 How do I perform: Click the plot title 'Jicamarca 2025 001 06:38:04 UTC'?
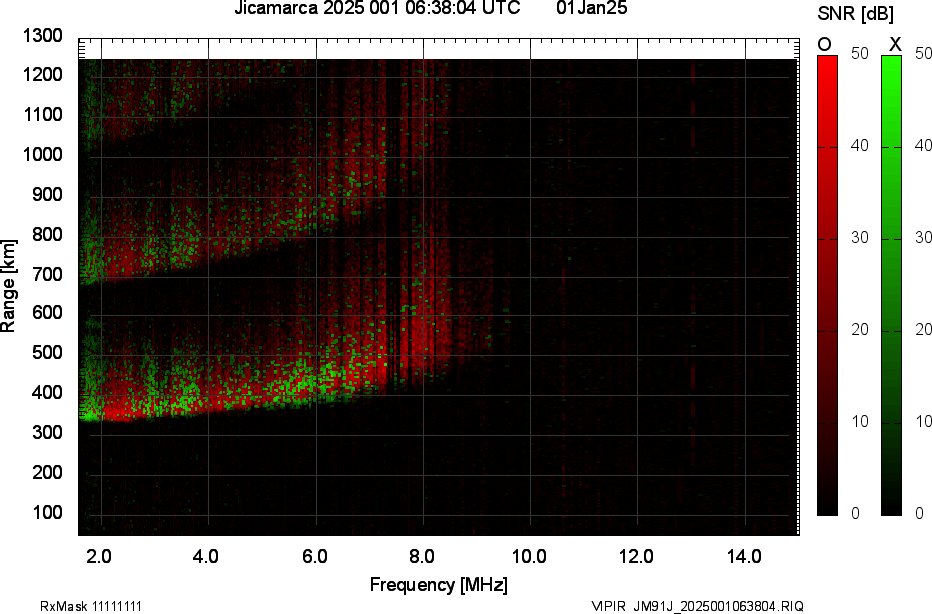(377, 8)
